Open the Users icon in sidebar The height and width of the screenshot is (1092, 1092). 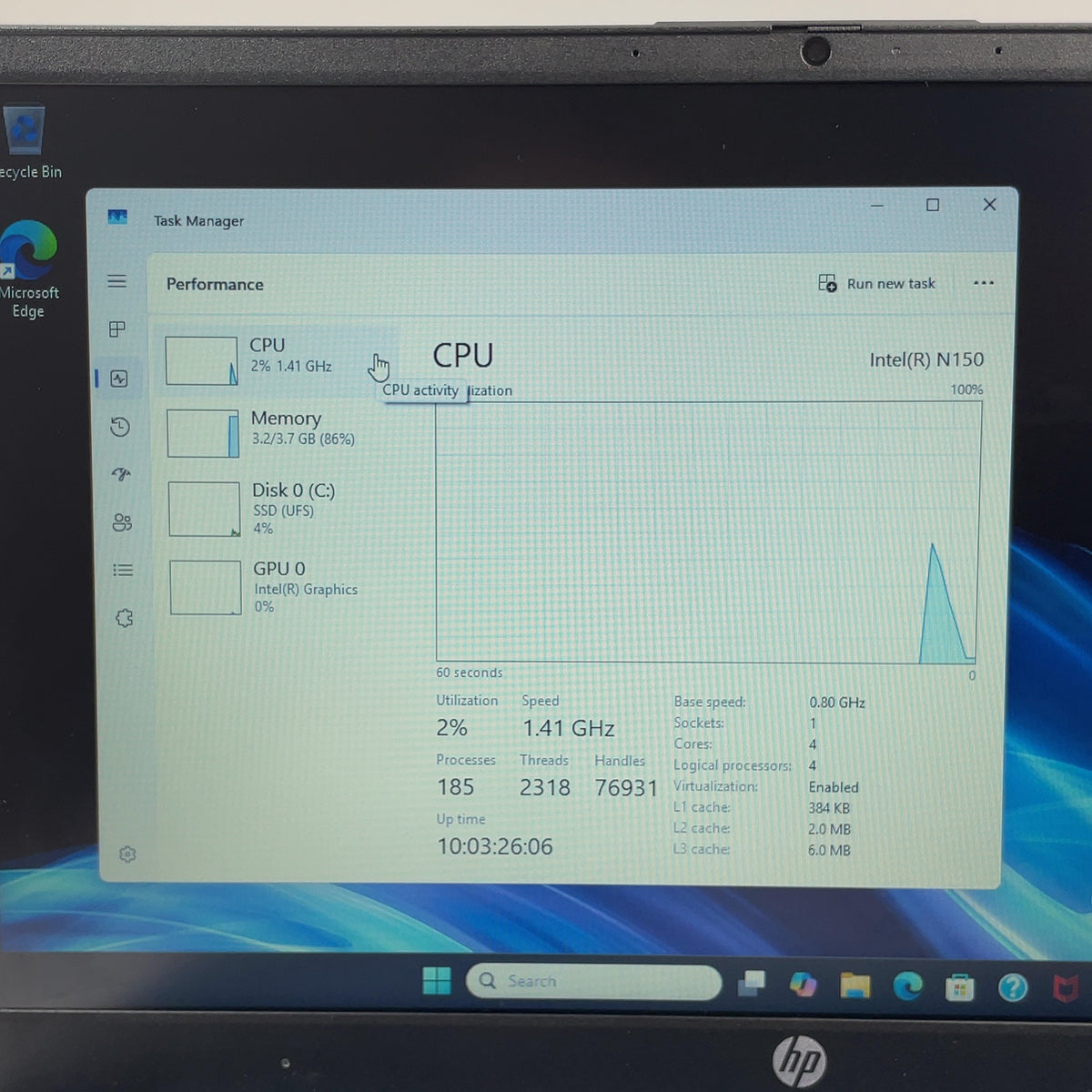click(122, 522)
